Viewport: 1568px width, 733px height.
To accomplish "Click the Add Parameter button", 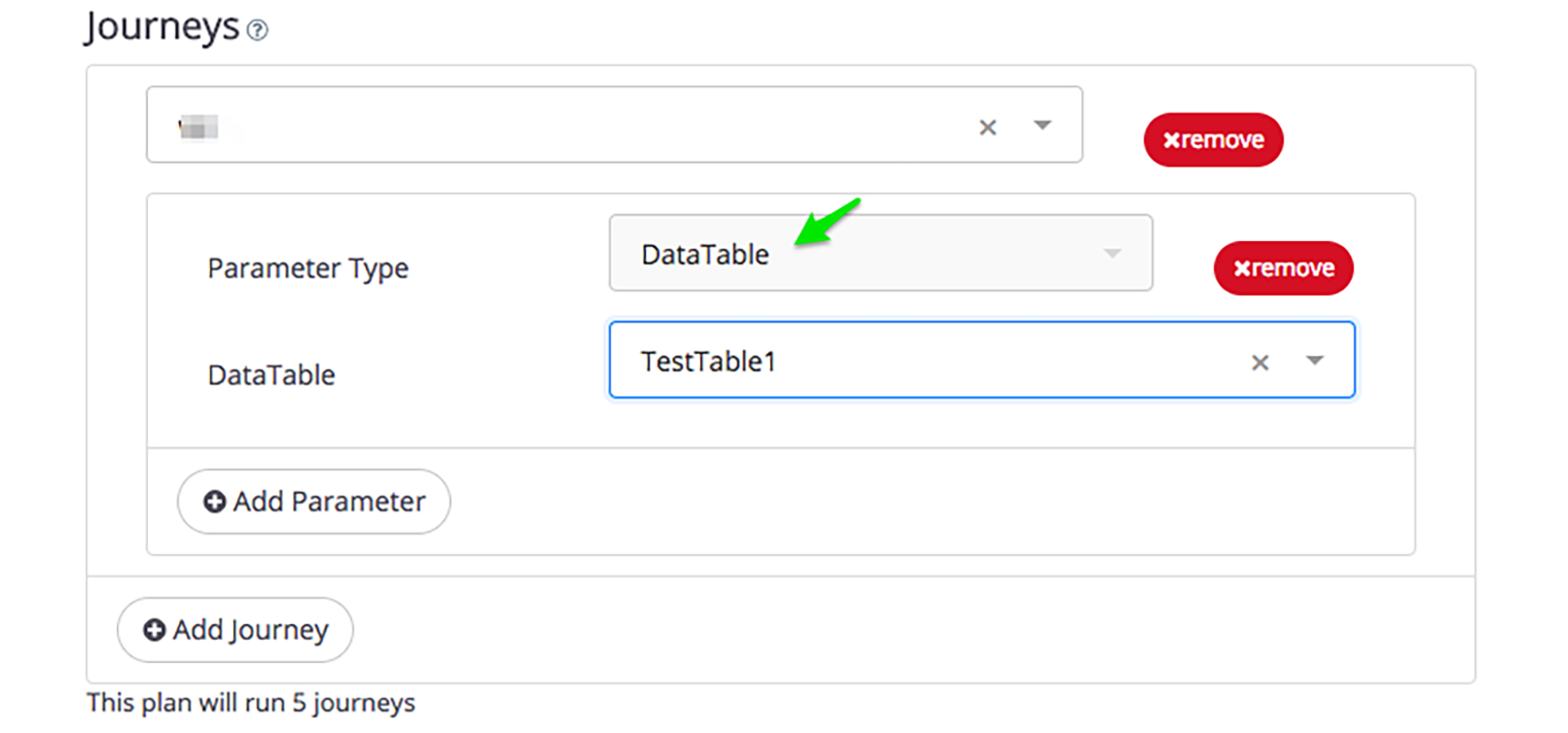I will (x=313, y=502).
